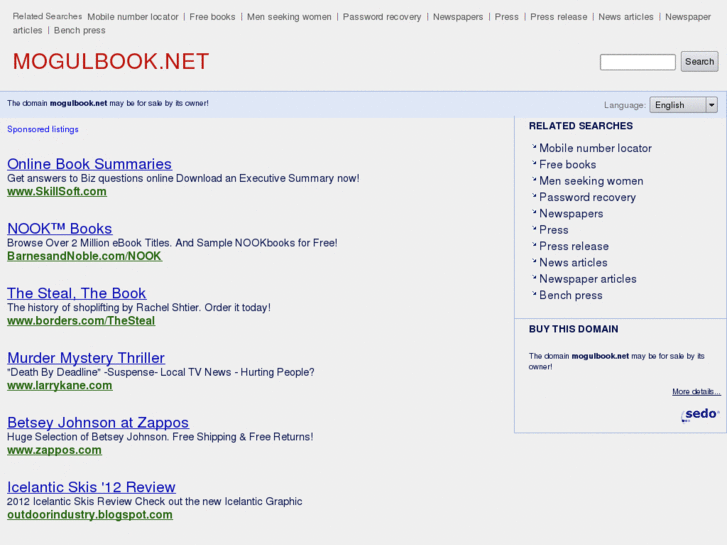Click the sedo logo

700,414
